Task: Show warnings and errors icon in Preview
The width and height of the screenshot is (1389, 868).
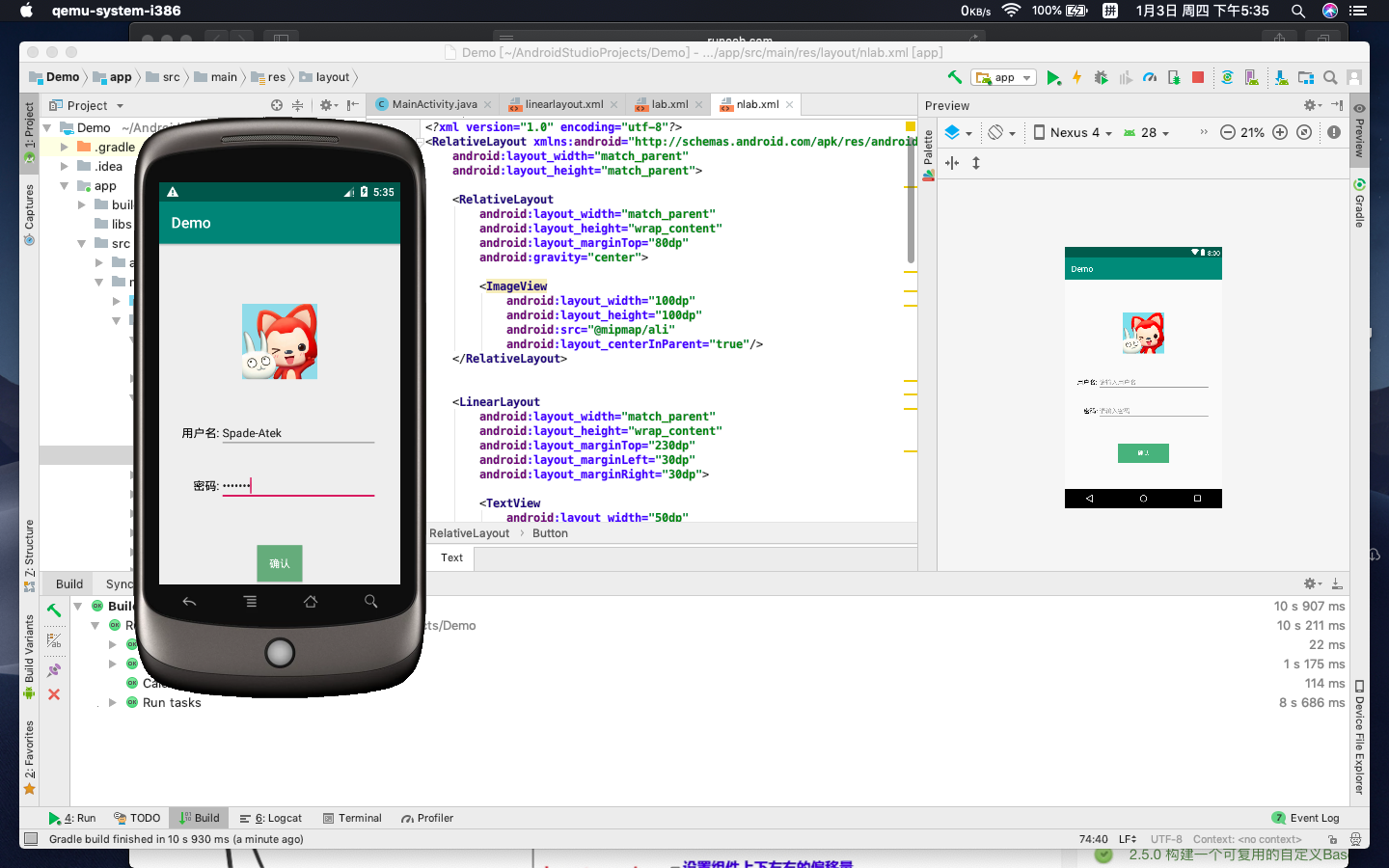Action: click(1334, 132)
